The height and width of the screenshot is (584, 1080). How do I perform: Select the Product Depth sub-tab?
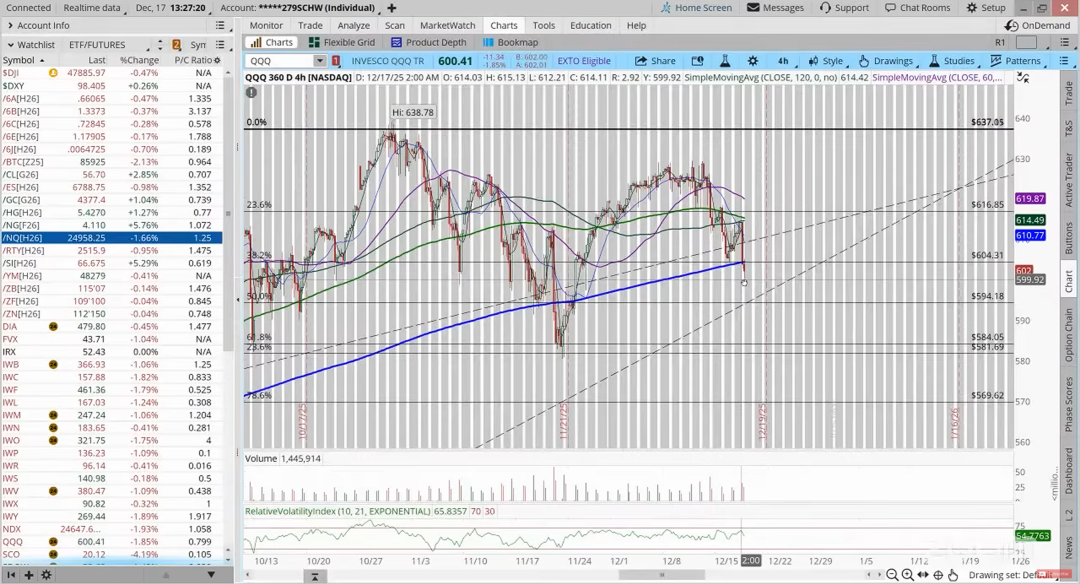[428, 43]
